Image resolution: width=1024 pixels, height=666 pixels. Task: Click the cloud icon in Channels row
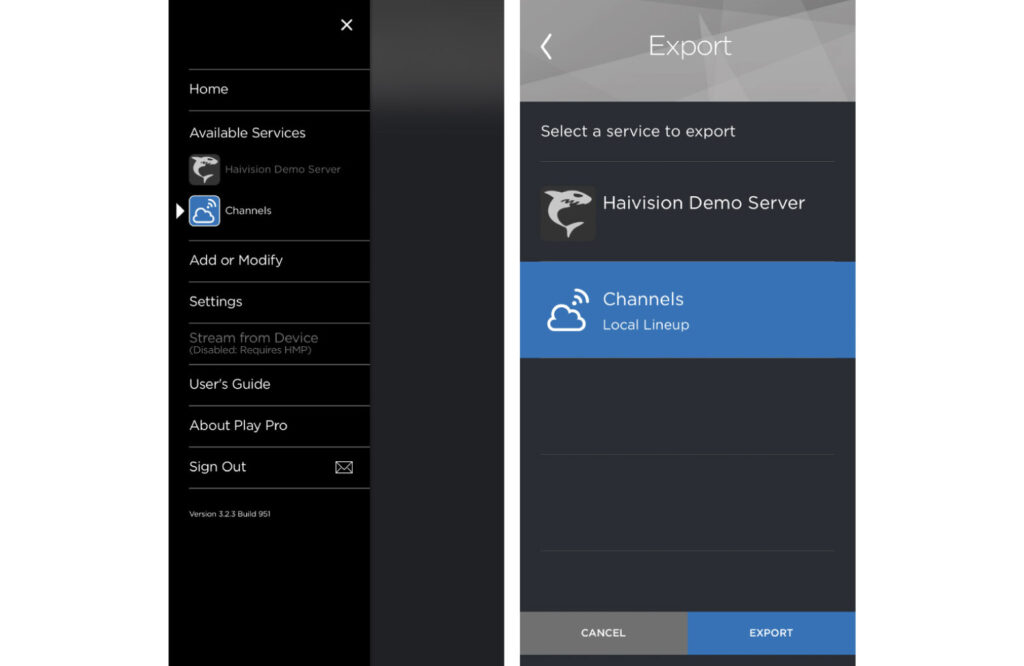click(568, 311)
